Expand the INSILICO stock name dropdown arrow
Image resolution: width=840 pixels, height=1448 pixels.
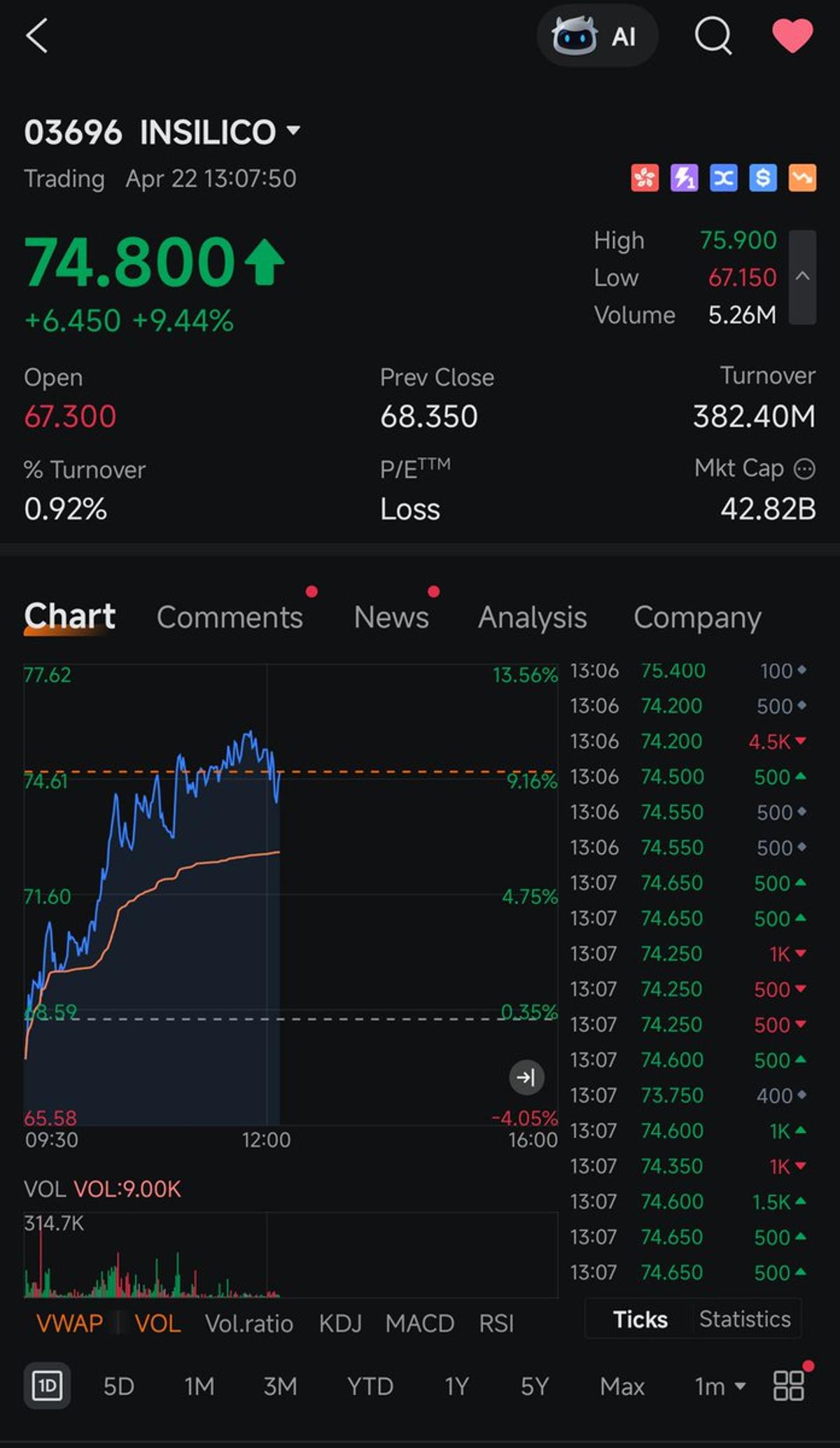293,131
